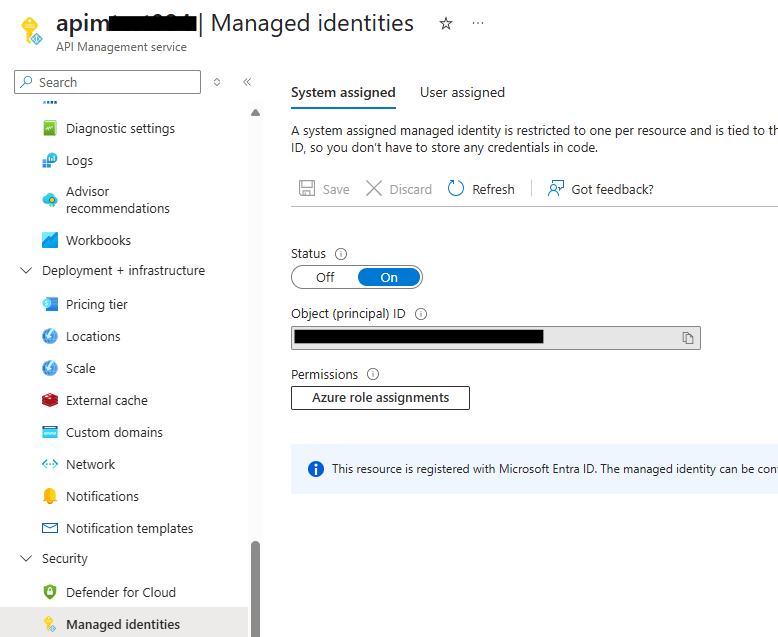778x637 pixels.
Task: Click the API Management key icon in header
Action: click(31, 31)
